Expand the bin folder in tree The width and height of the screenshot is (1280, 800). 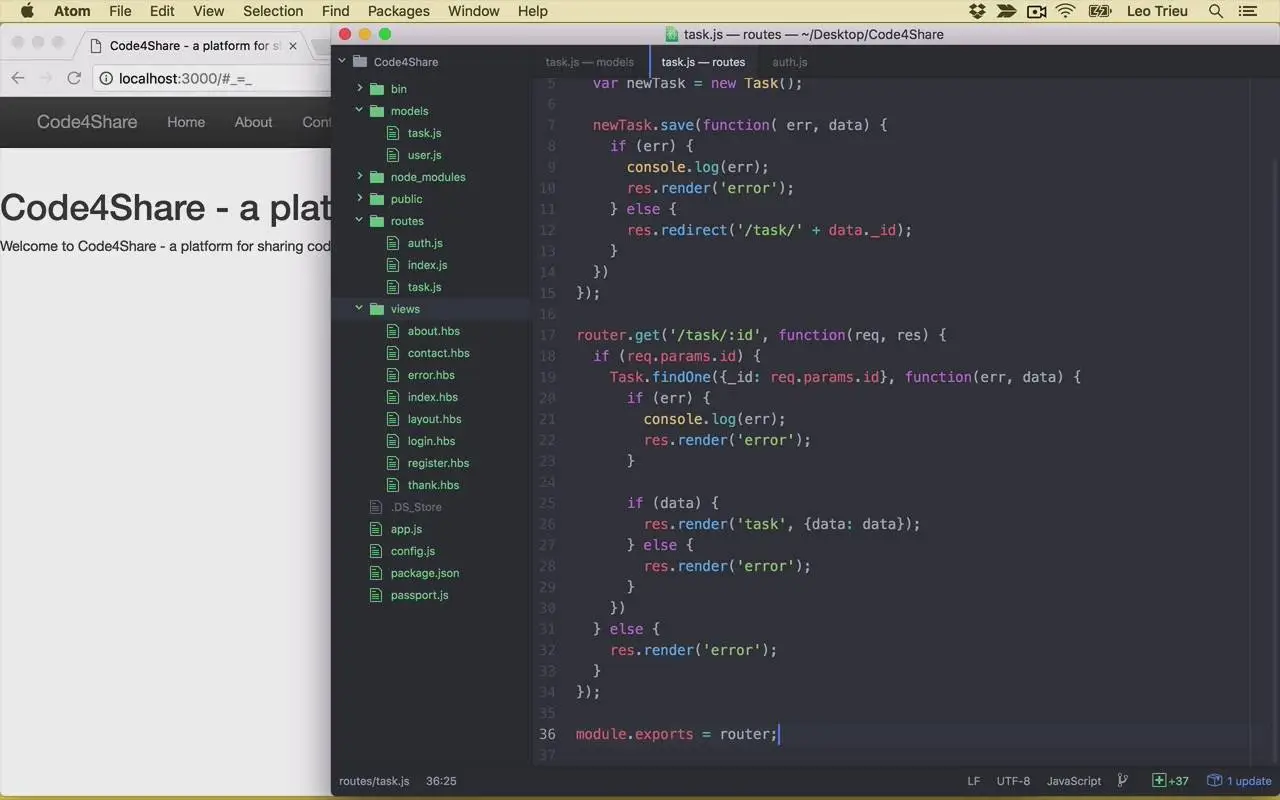point(360,89)
